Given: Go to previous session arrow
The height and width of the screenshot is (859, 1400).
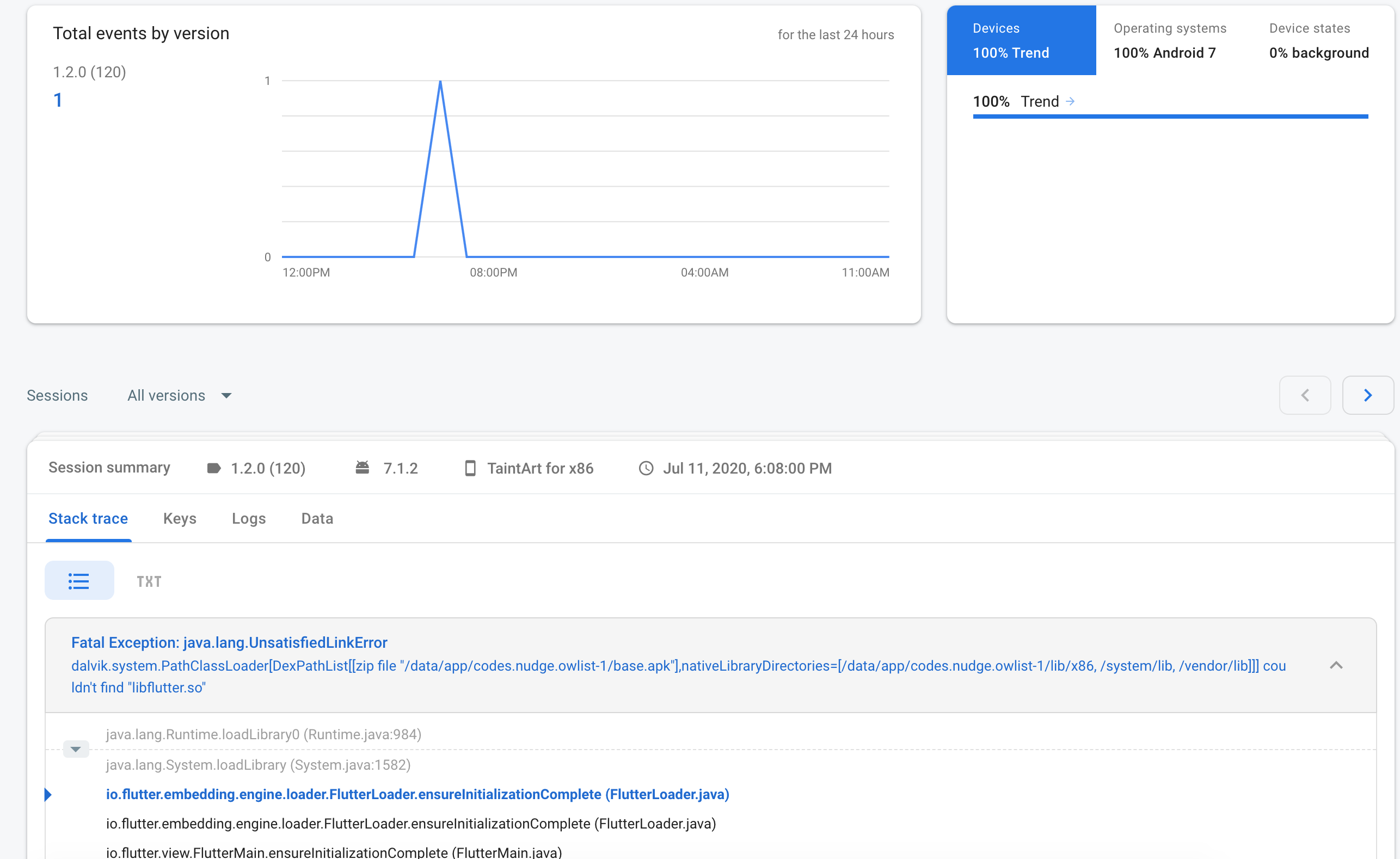Looking at the screenshot, I should pyautogui.click(x=1305, y=395).
